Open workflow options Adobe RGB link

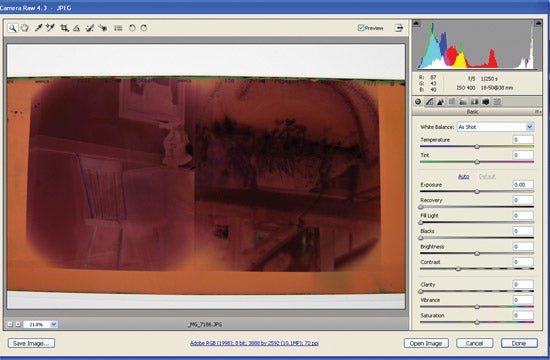point(254,343)
